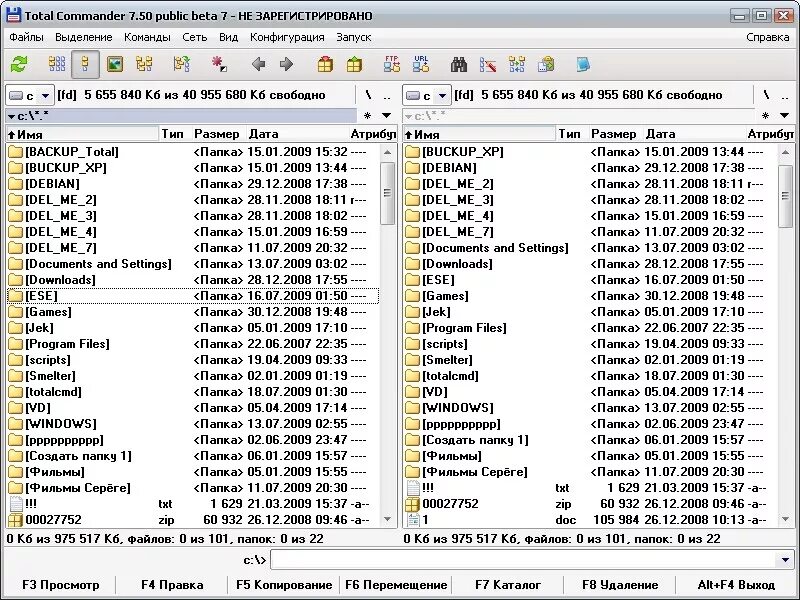Open the Справка menu
The width and height of the screenshot is (800, 600).
coord(767,37)
